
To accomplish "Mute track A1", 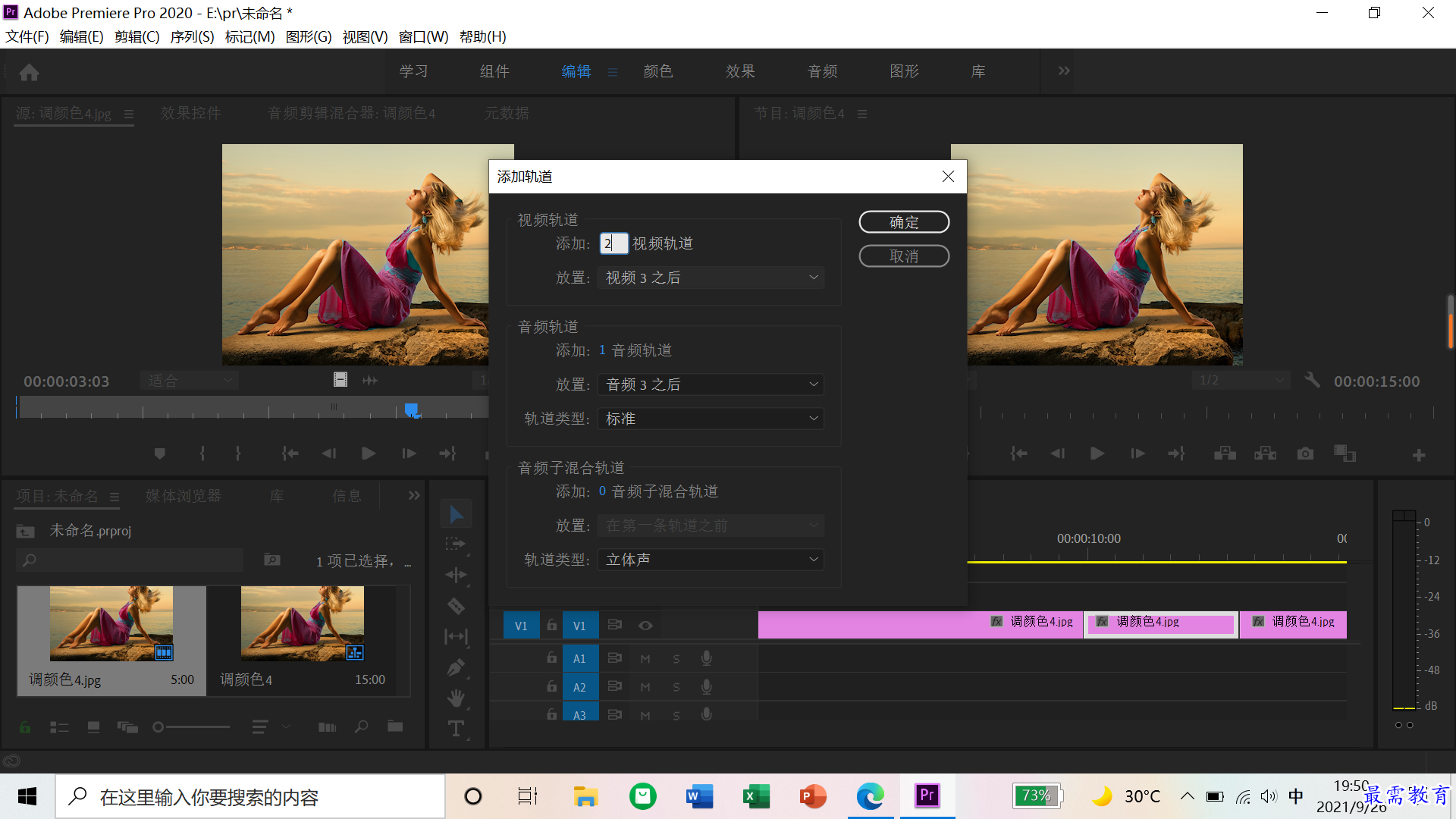I will [x=645, y=659].
